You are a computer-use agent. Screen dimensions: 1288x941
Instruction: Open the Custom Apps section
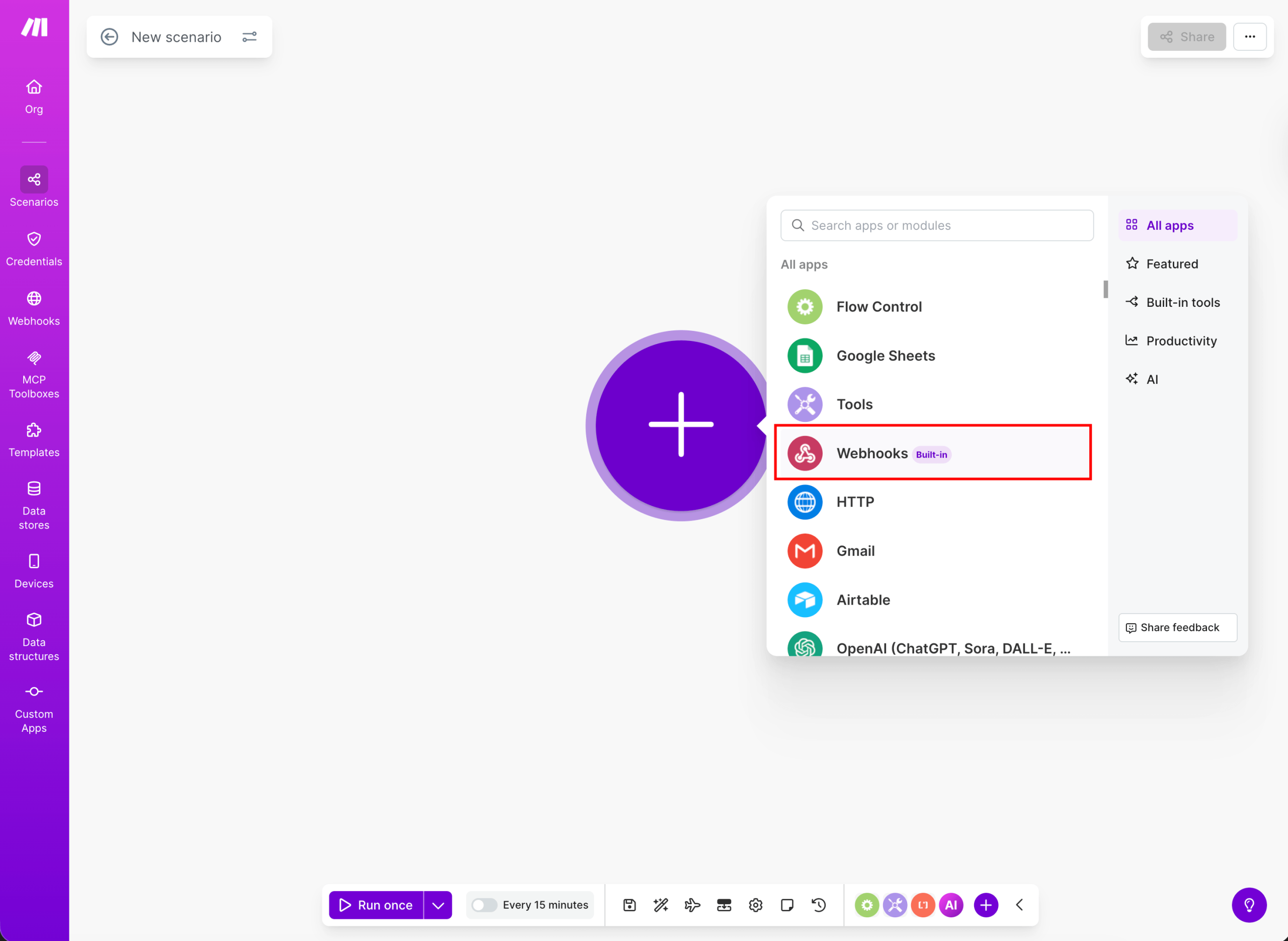click(x=34, y=709)
